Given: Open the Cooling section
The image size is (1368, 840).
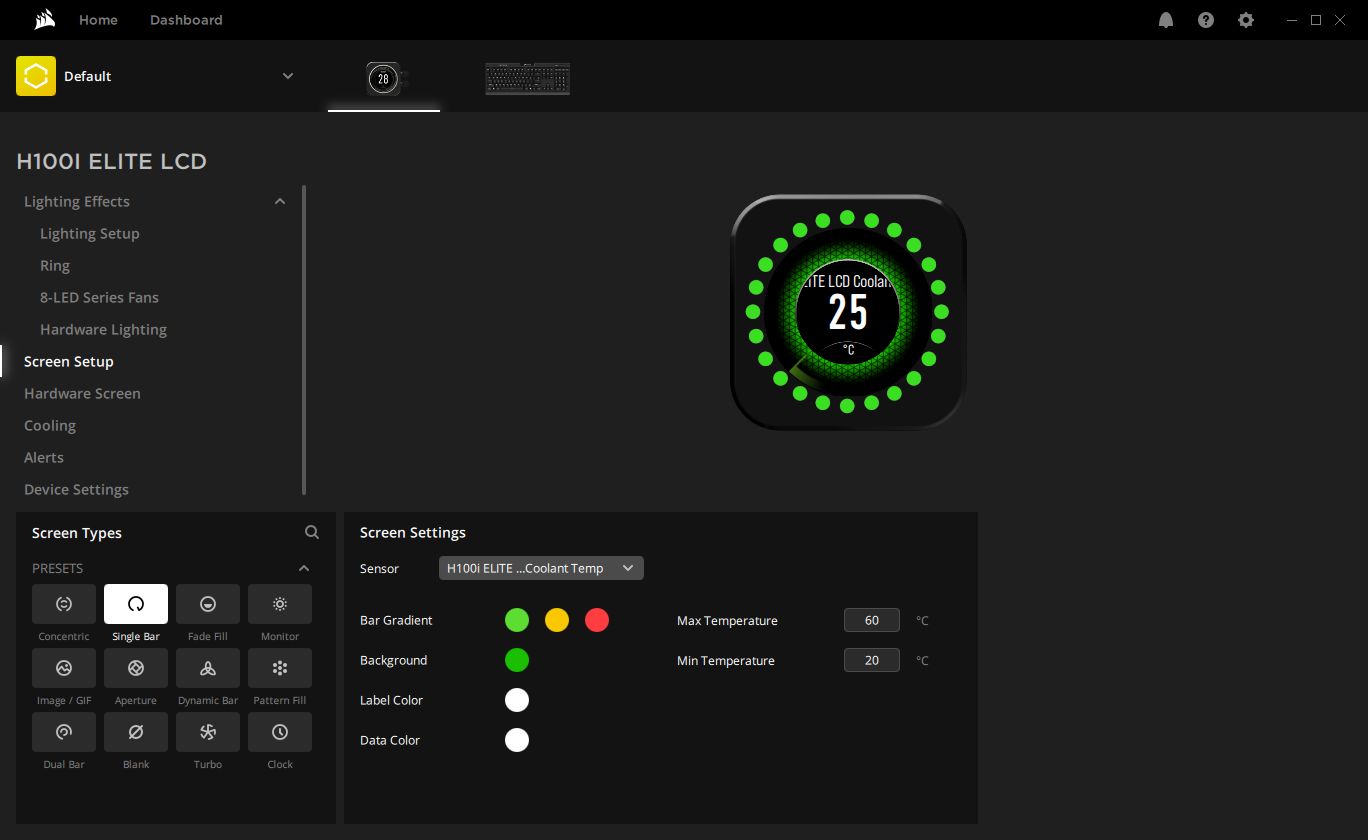Looking at the screenshot, I should tap(50, 425).
